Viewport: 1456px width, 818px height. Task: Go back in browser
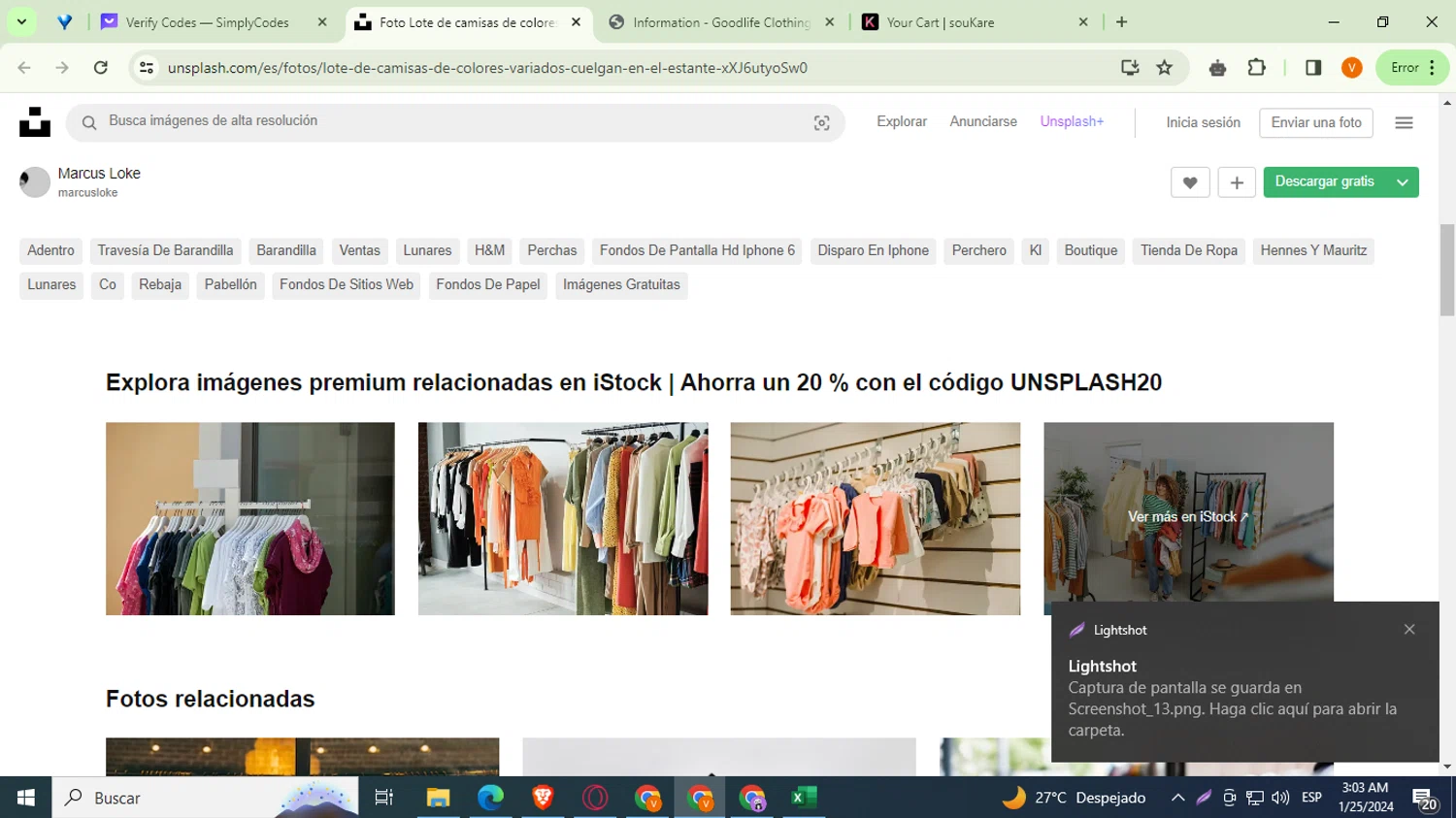point(24,68)
